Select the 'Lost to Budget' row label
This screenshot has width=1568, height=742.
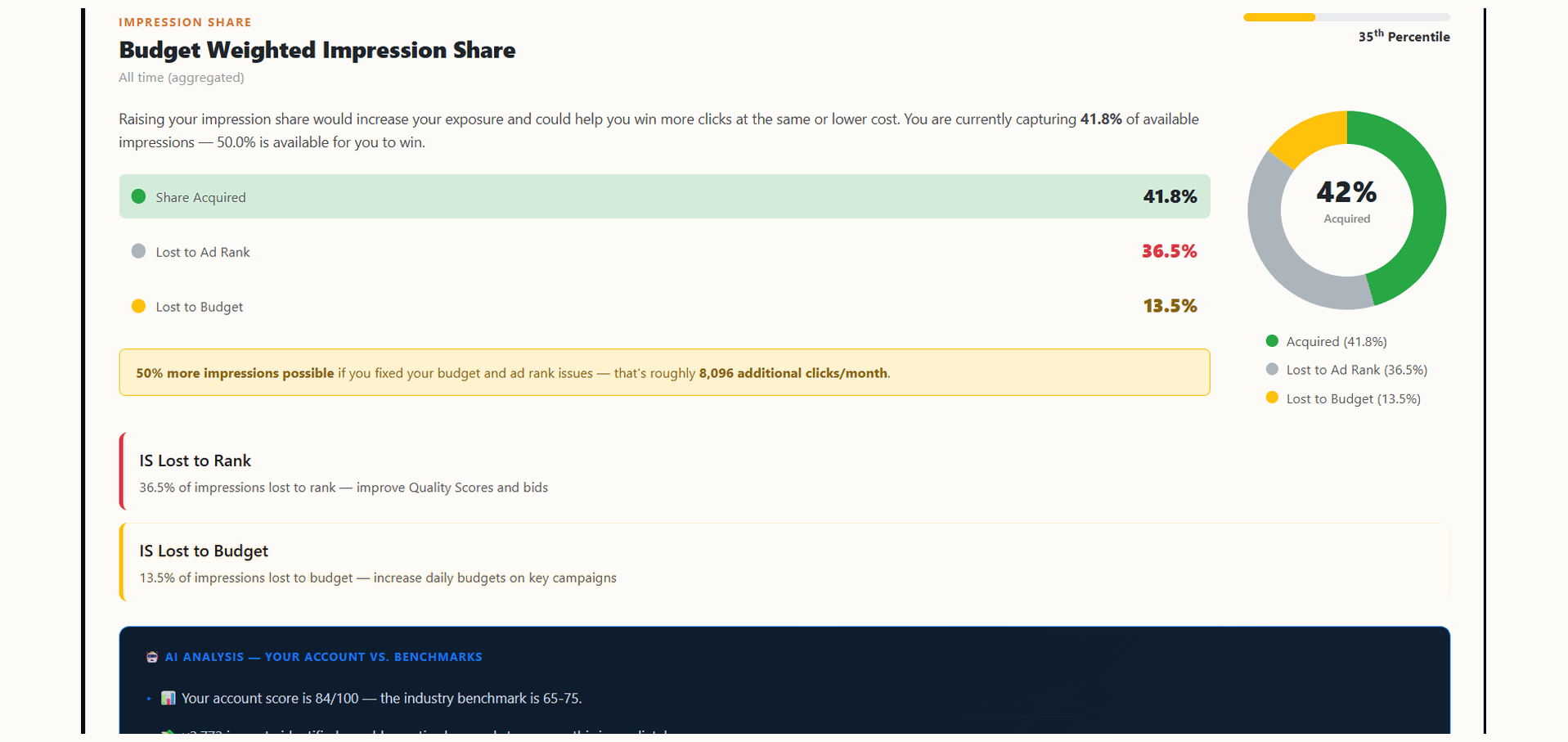point(200,307)
